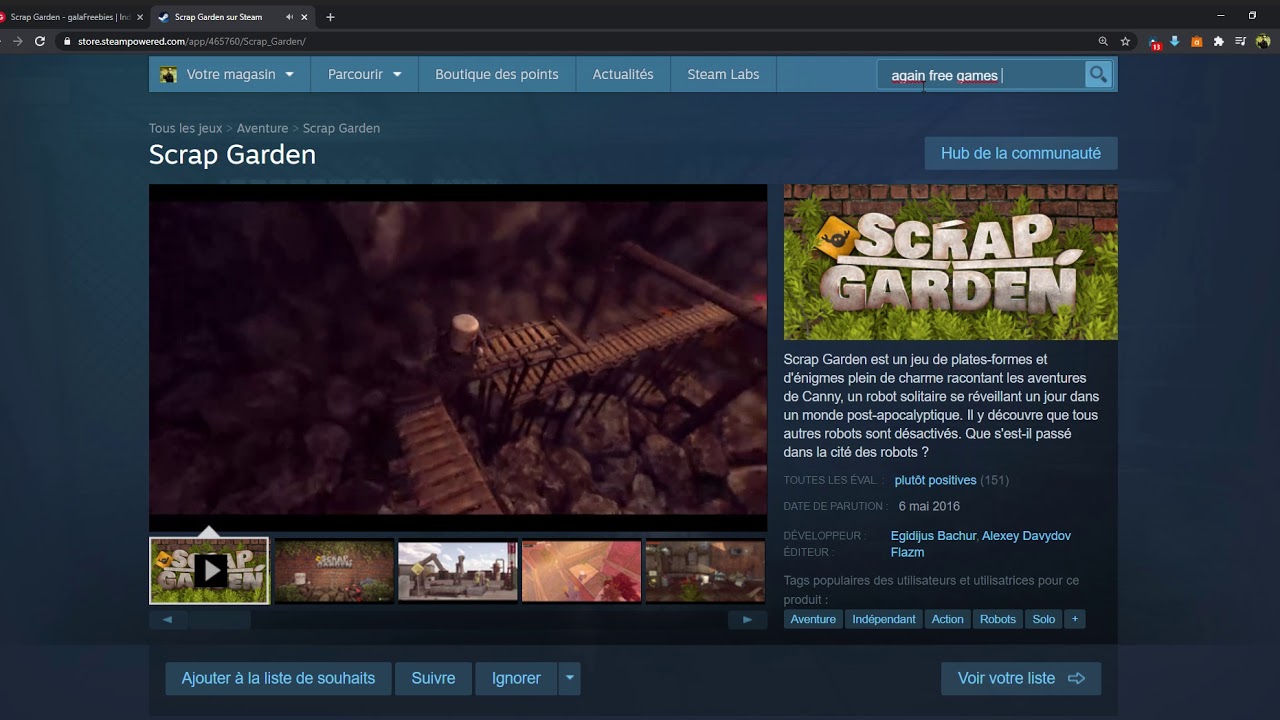This screenshot has width=1280, height=720.
Task: Open developer Egidijus Bachur link
Action: pos(933,536)
